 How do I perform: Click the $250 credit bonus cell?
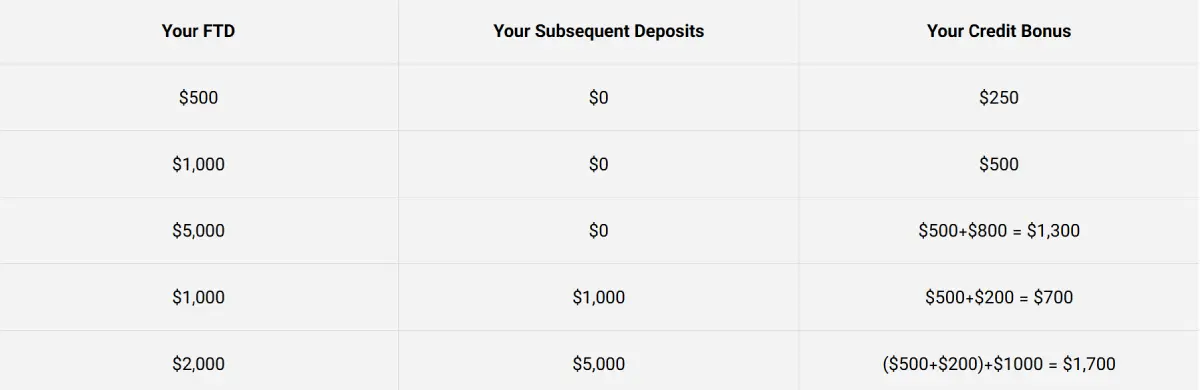tap(999, 98)
